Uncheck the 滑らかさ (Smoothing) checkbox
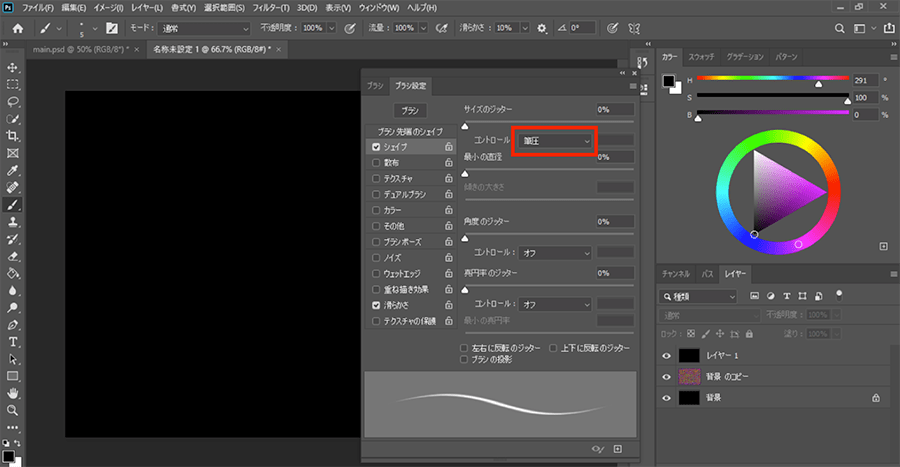Image resolution: width=900 pixels, height=467 pixels. pos(376,305)
